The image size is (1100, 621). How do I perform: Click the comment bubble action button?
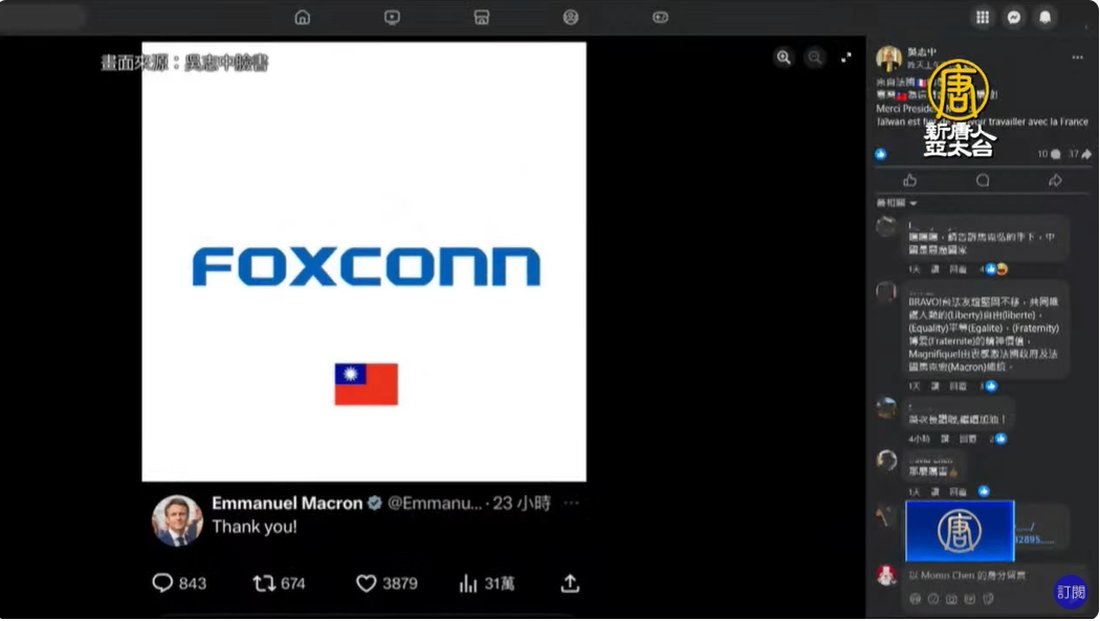(x=983, y=180)
